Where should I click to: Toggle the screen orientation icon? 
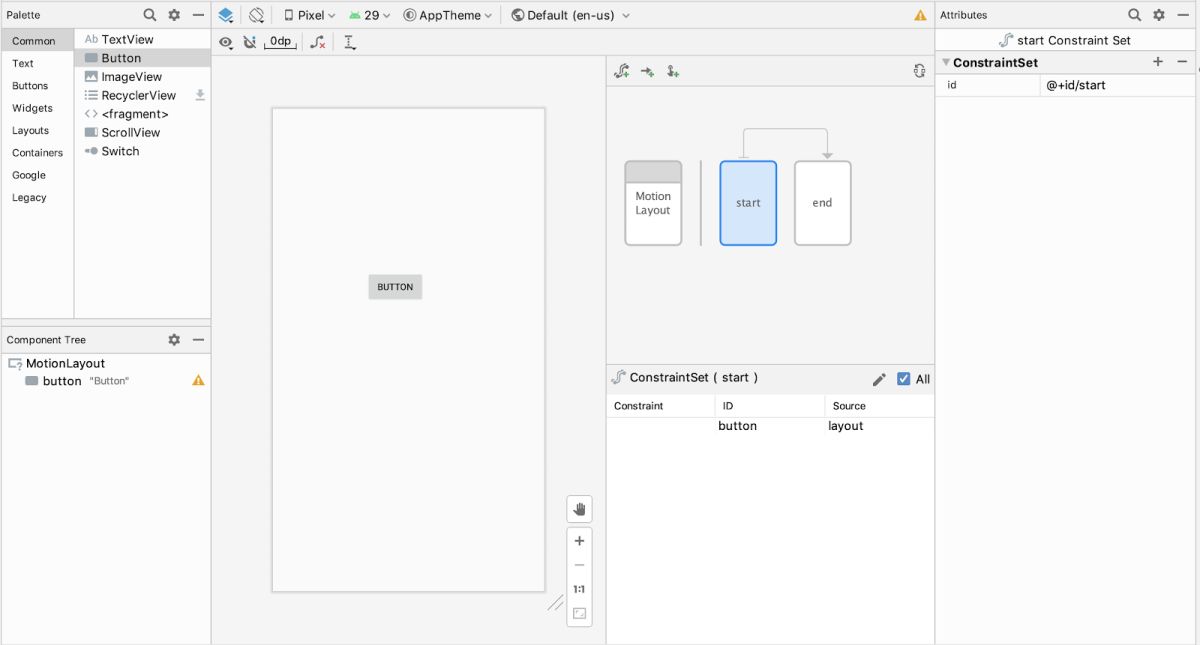[257, 15]
